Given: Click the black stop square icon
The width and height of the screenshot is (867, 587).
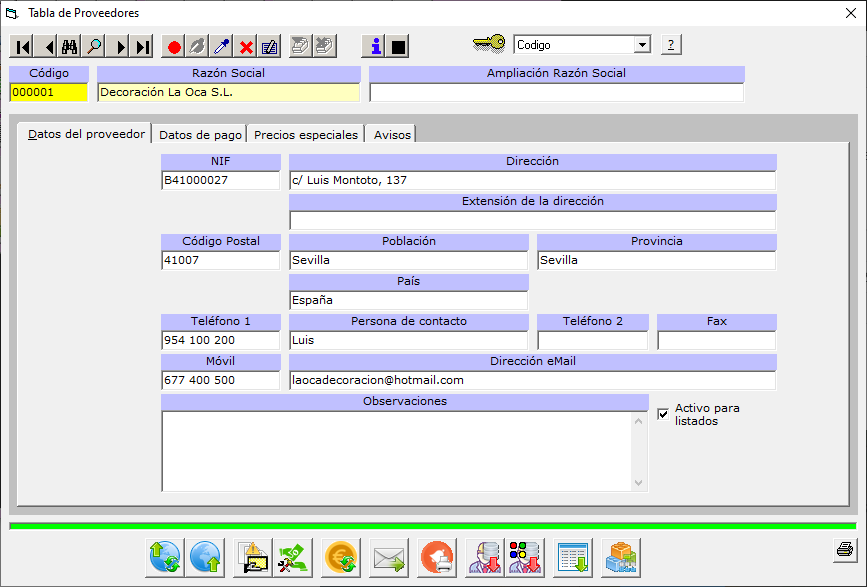Looking at the screenshot, I should [x=398, y=46].
